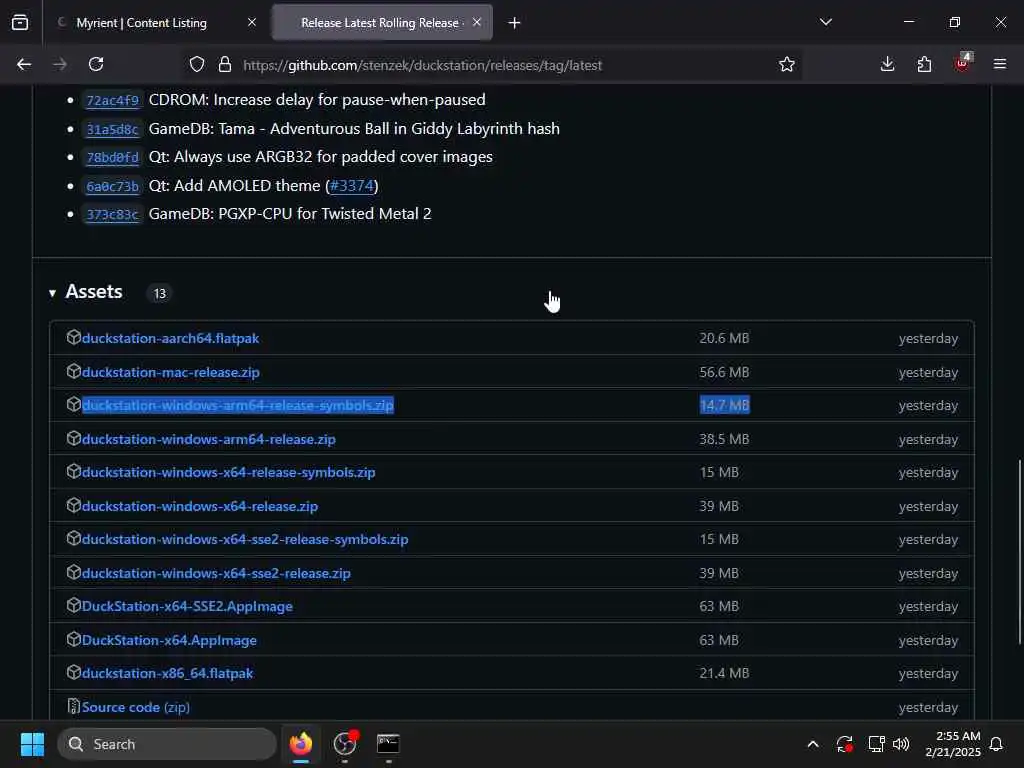
Task: Open the Windows Start menu
Action: pyautogui.click(x=32, y=744)
